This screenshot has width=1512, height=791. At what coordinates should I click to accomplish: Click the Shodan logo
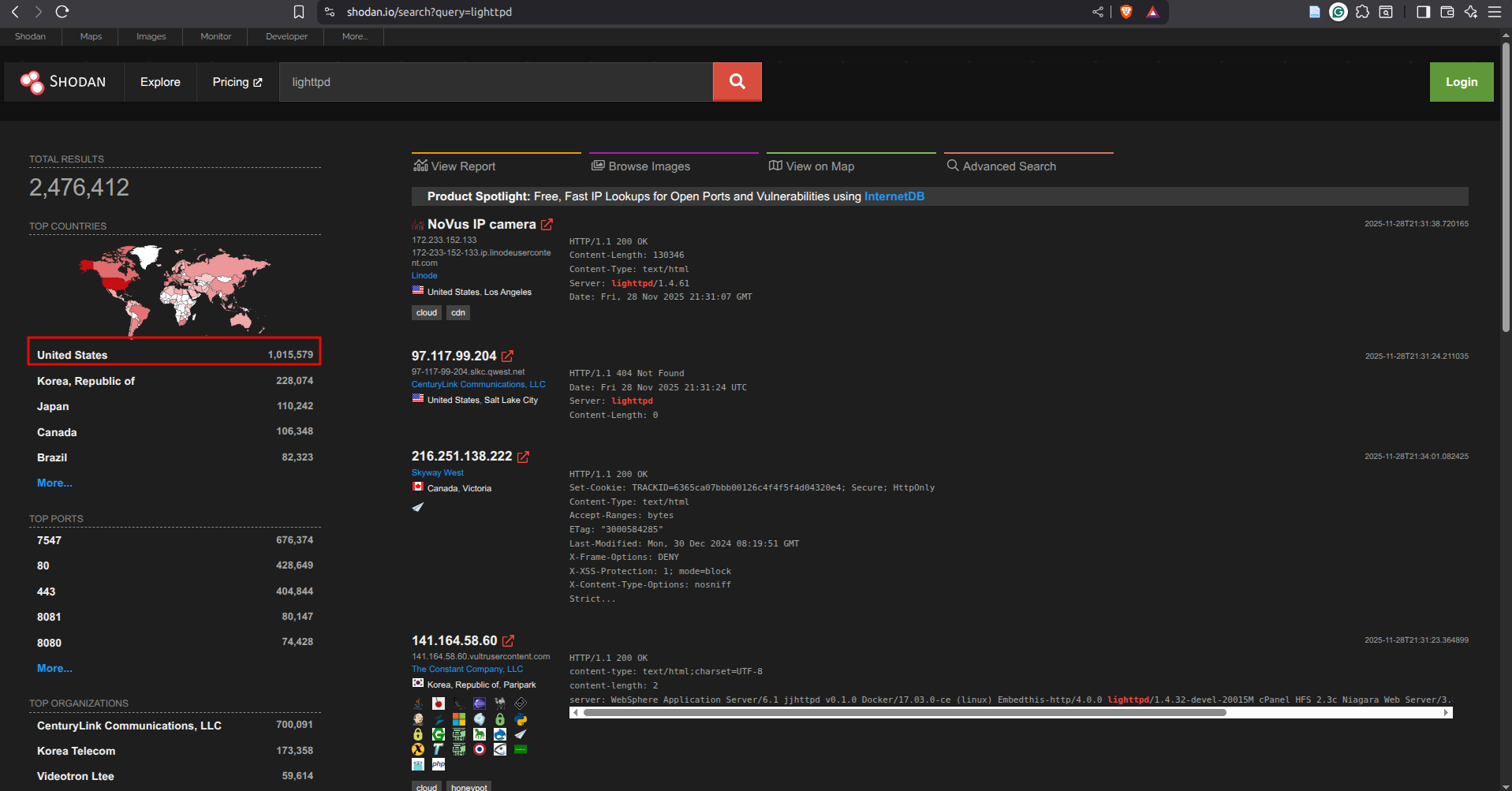point(63,82)
